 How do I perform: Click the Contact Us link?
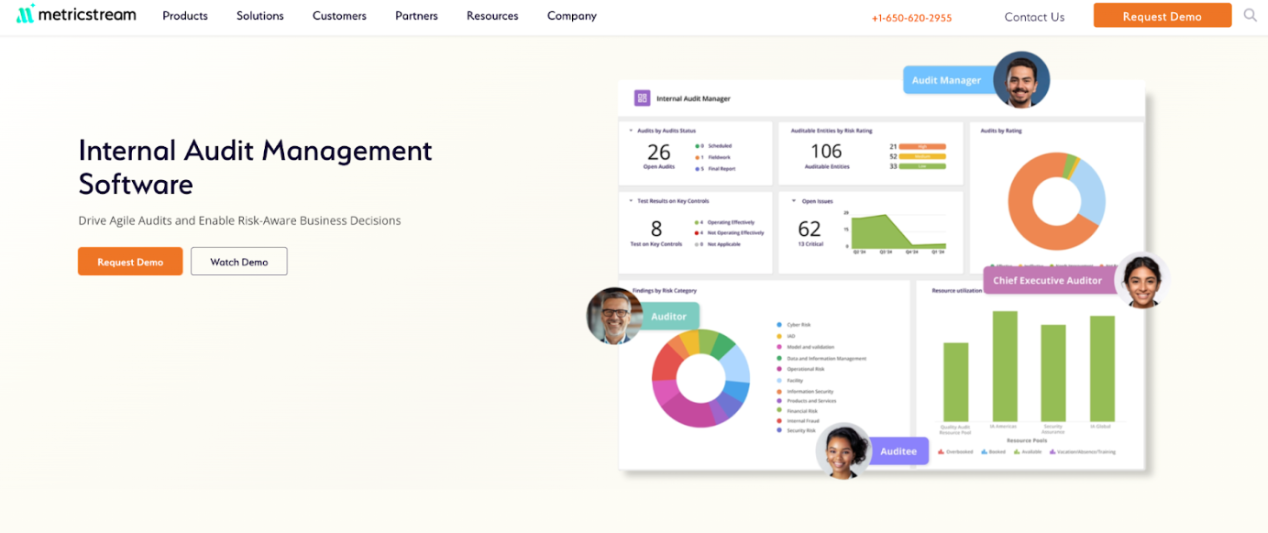coord(1034,17)
